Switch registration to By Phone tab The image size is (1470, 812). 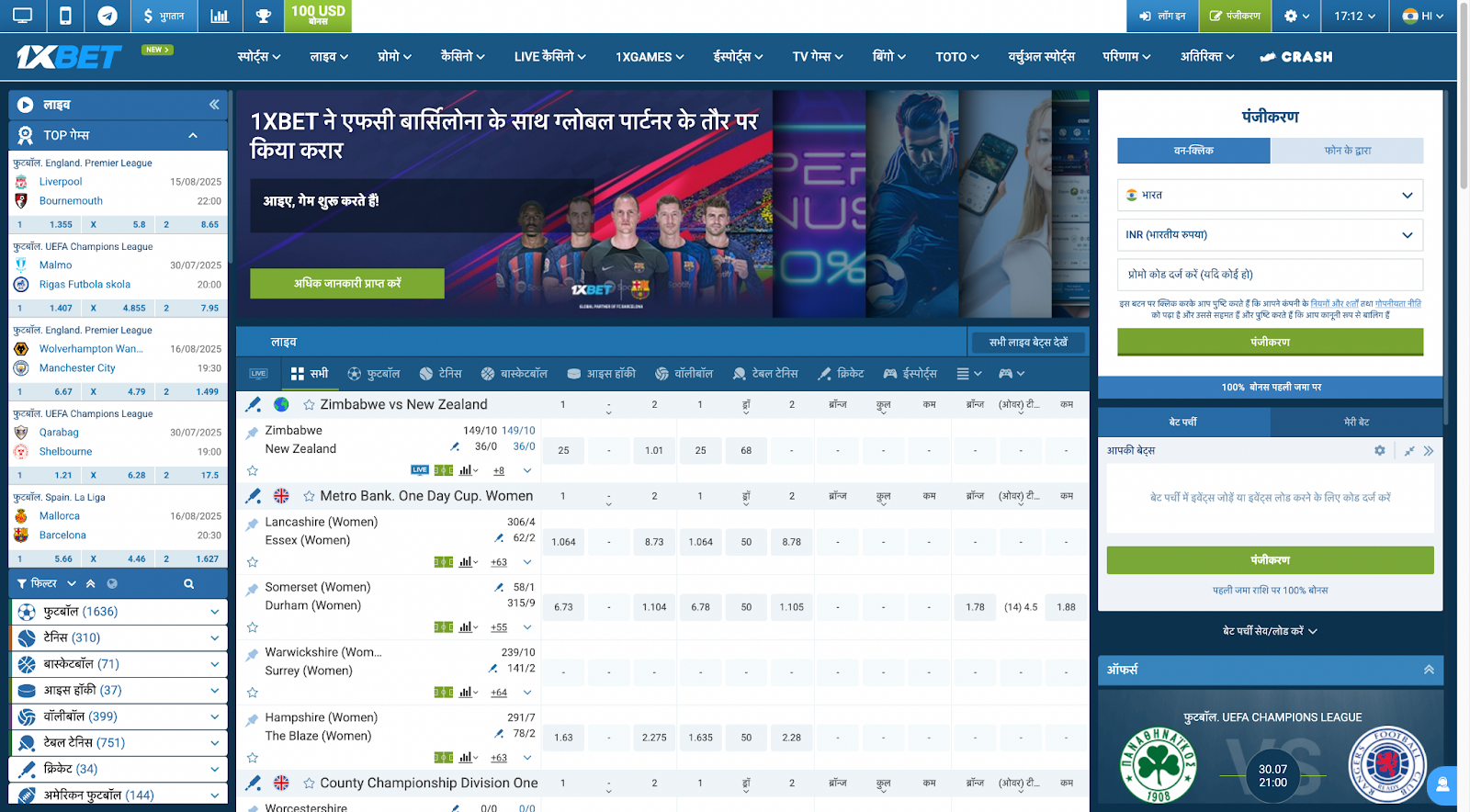point(1347,151)
